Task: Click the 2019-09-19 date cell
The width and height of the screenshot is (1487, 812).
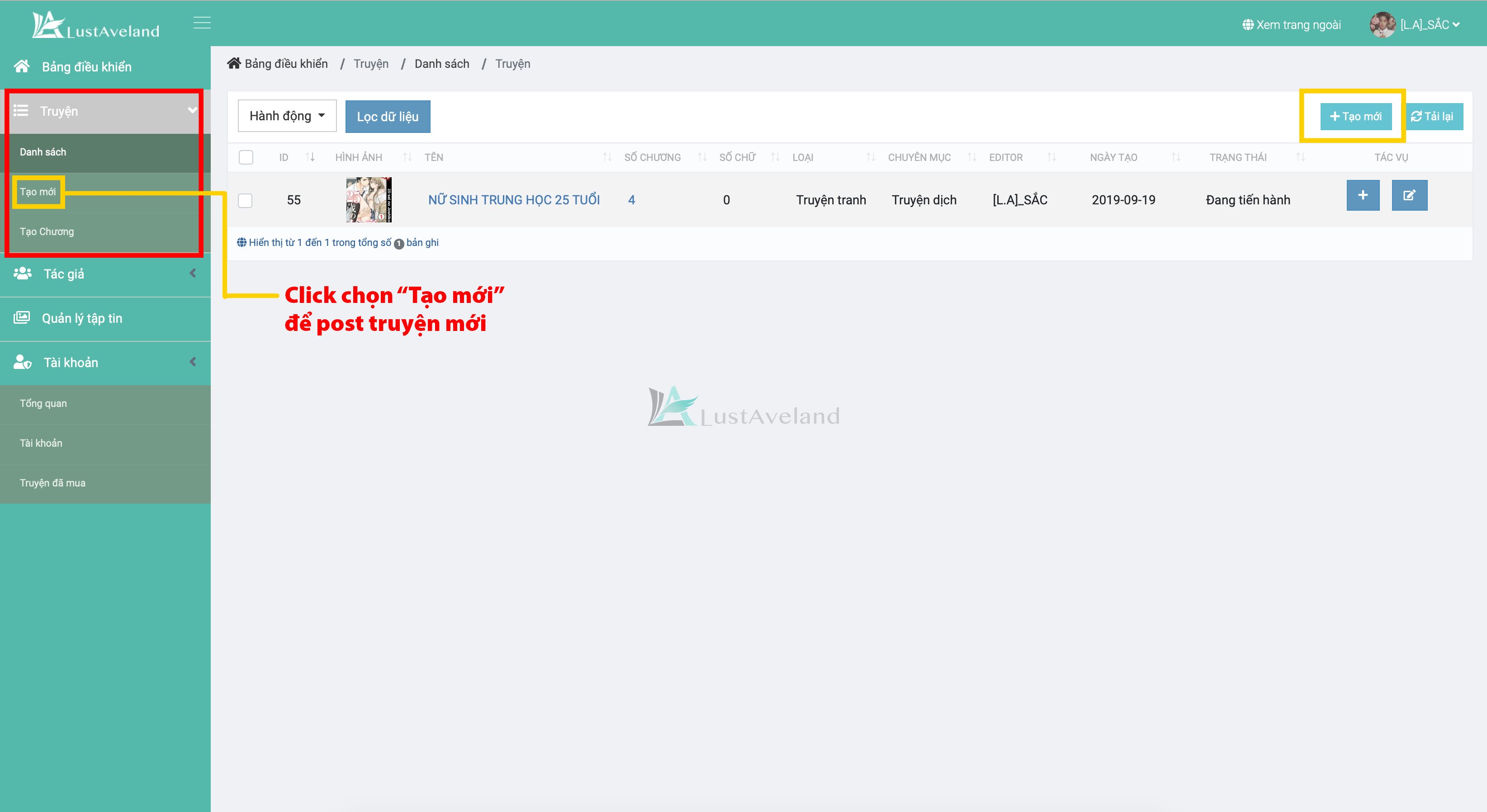Action: pyautogui.click(x=1123, y=200)
